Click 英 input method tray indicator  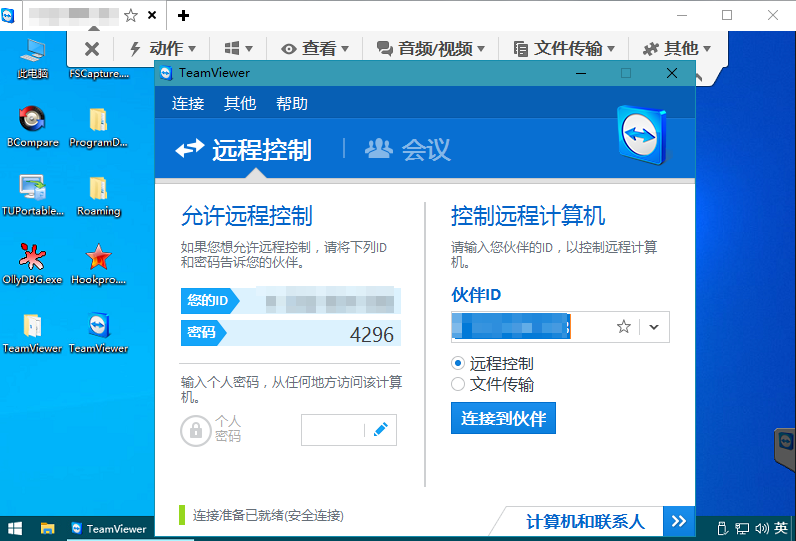[781, 528]
